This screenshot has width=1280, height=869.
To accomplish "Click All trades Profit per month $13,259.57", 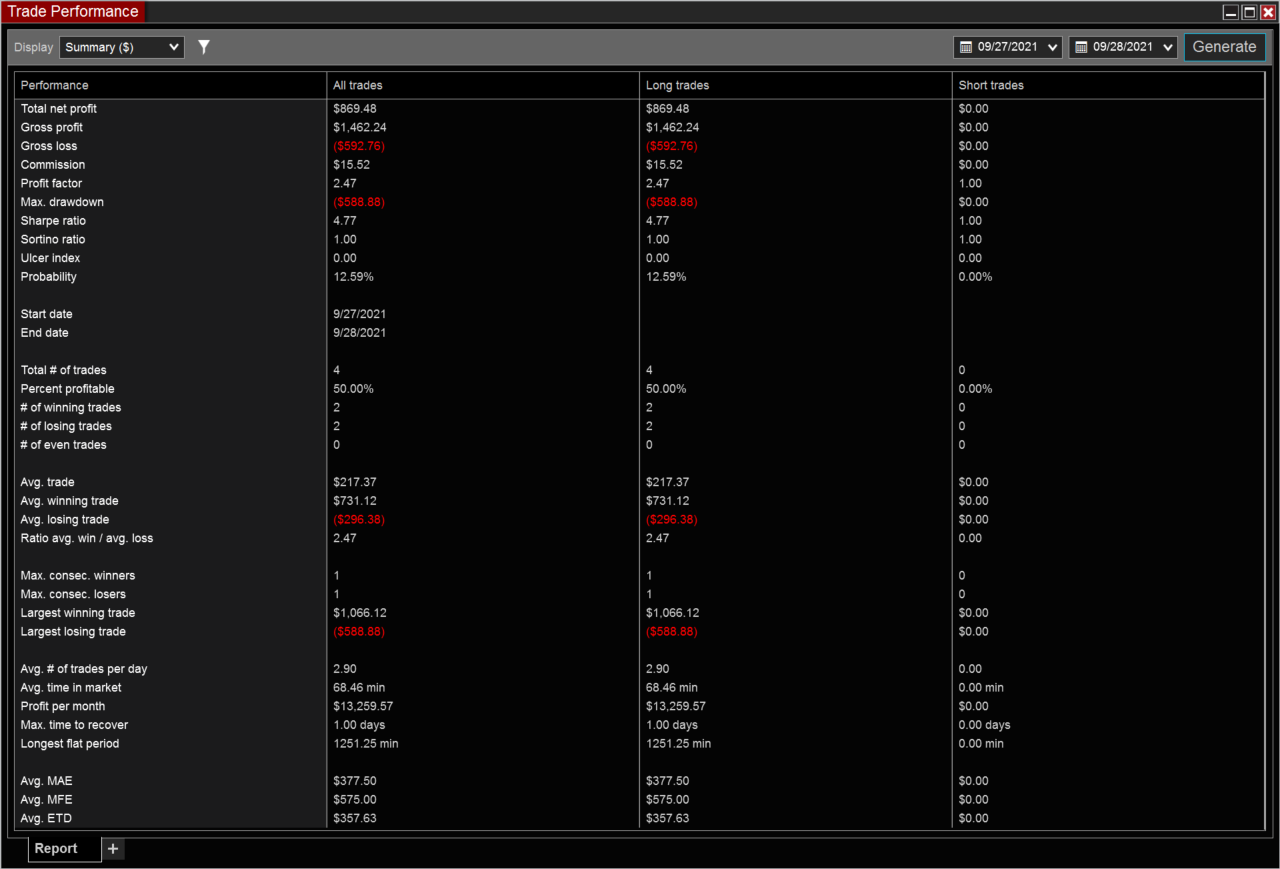I will (363, 706).
